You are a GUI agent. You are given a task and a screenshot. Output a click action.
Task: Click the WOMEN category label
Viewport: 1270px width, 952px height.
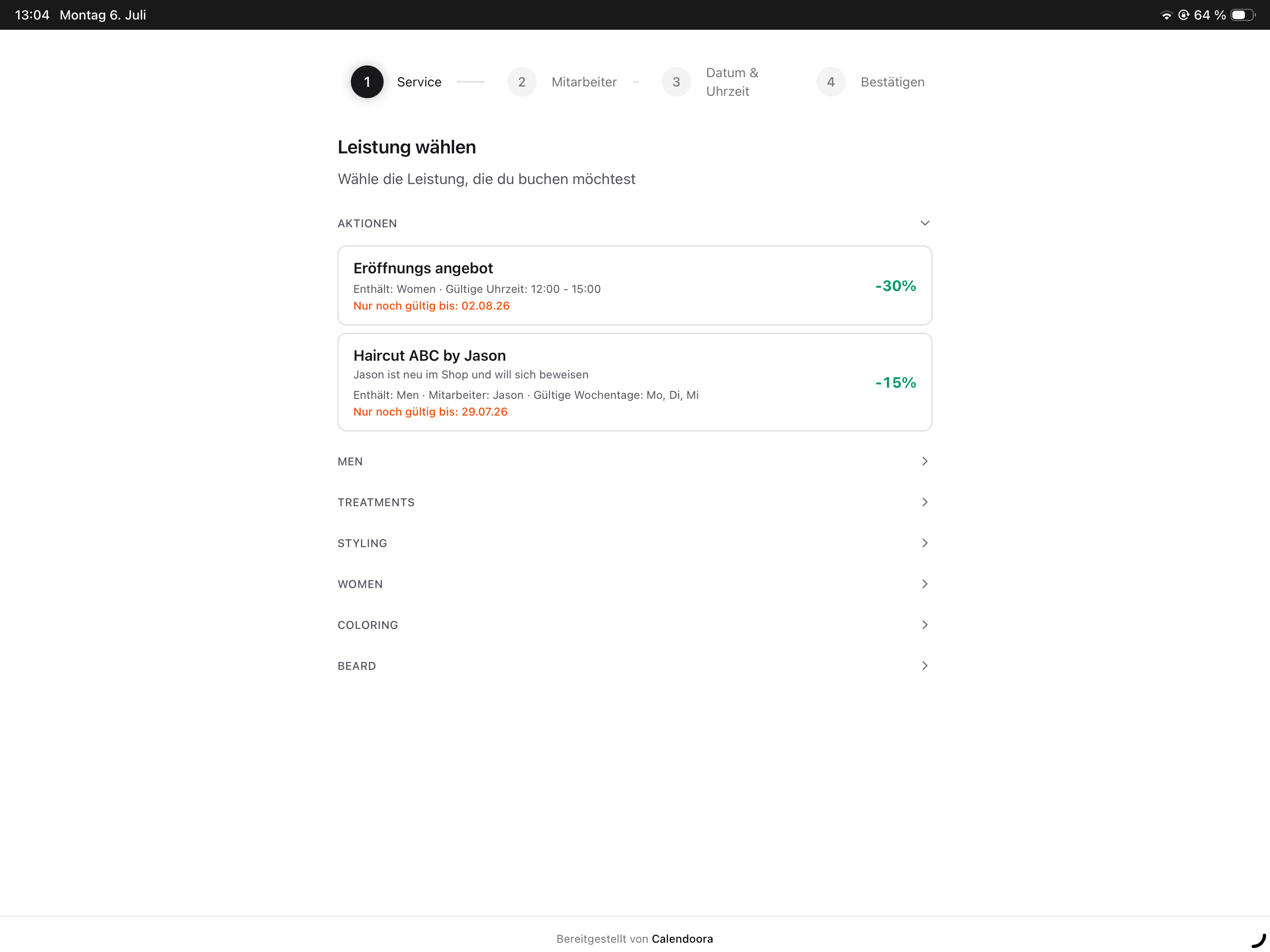pos(359,584)
